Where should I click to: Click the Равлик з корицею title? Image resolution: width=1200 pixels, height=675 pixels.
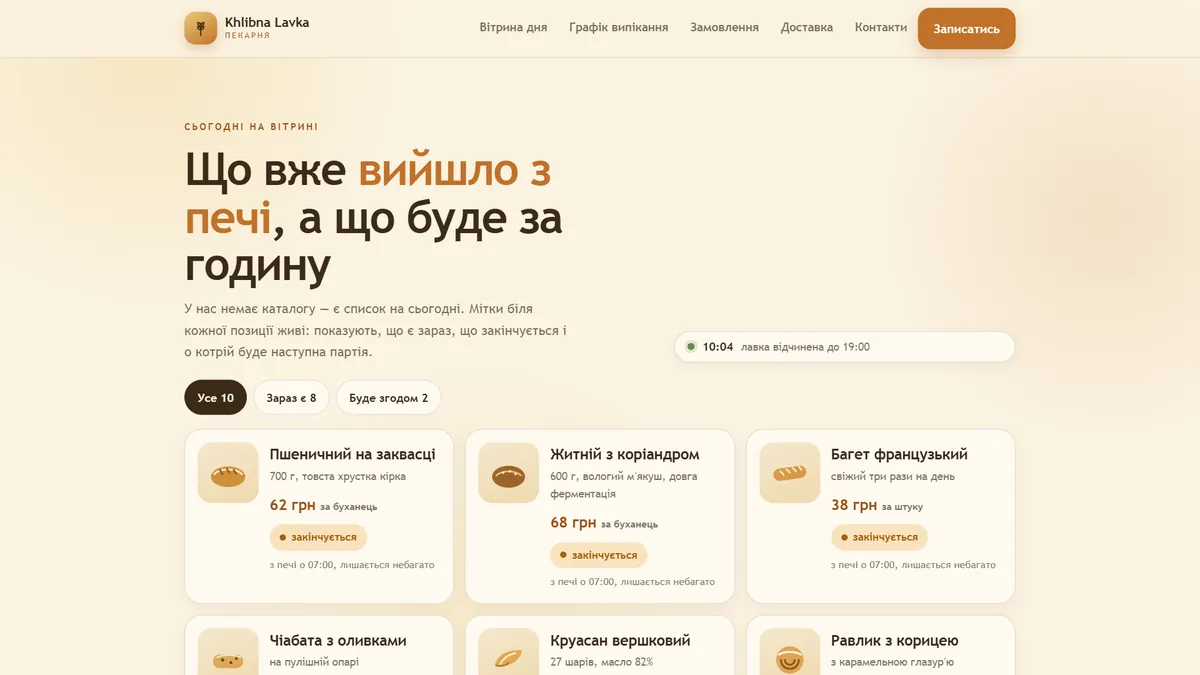[x=895, y=641]
